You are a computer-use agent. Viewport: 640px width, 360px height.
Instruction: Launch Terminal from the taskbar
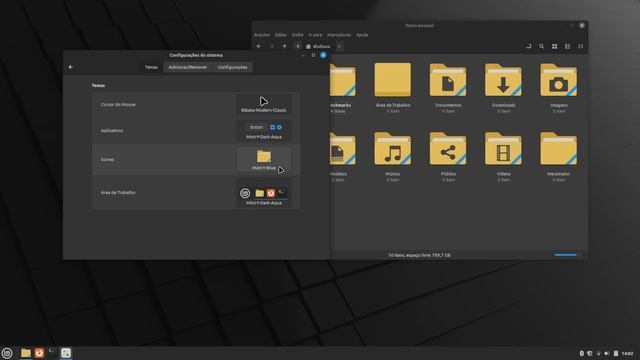click(52, 352)
